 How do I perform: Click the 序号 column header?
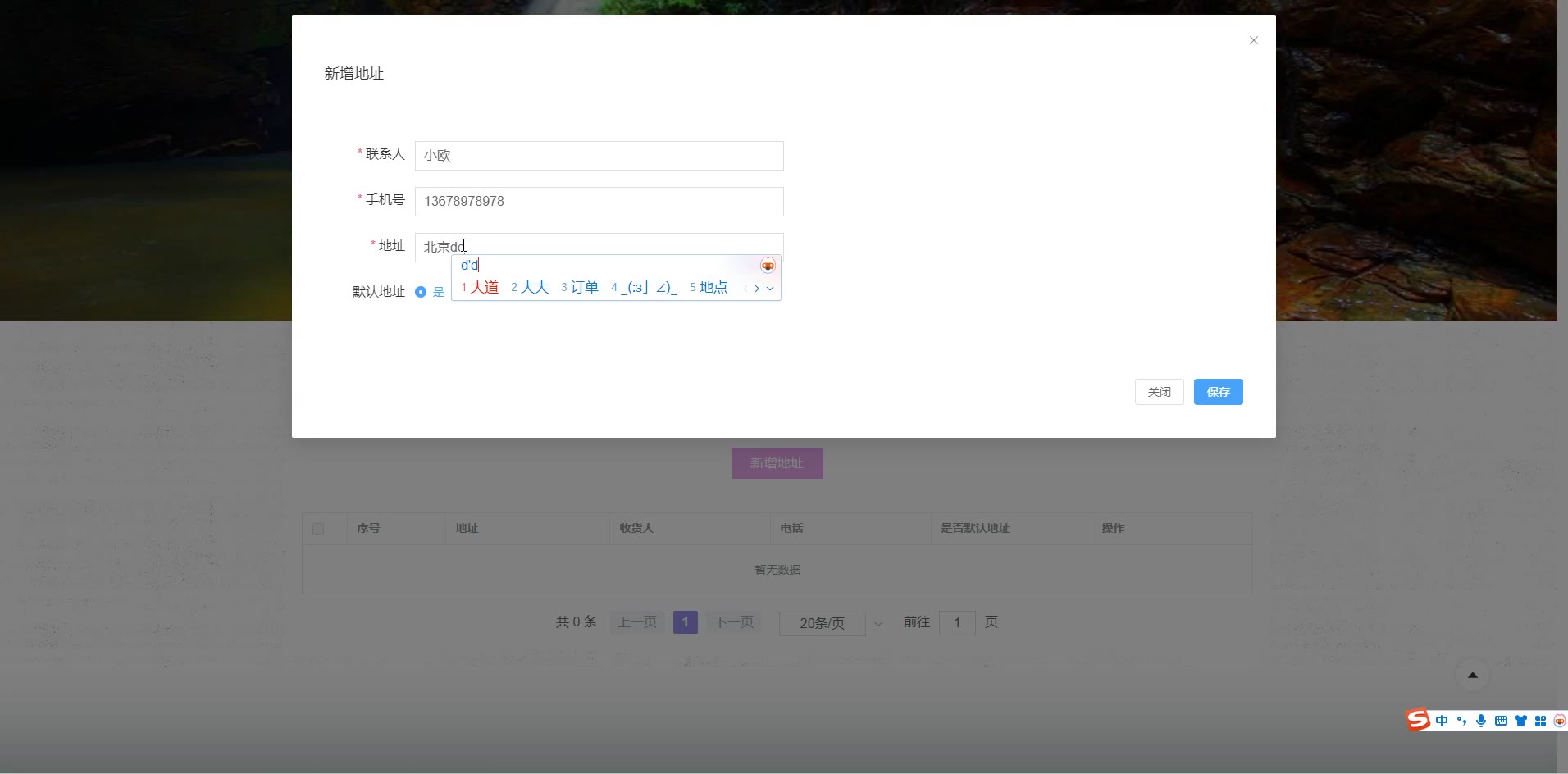point(368,529)
